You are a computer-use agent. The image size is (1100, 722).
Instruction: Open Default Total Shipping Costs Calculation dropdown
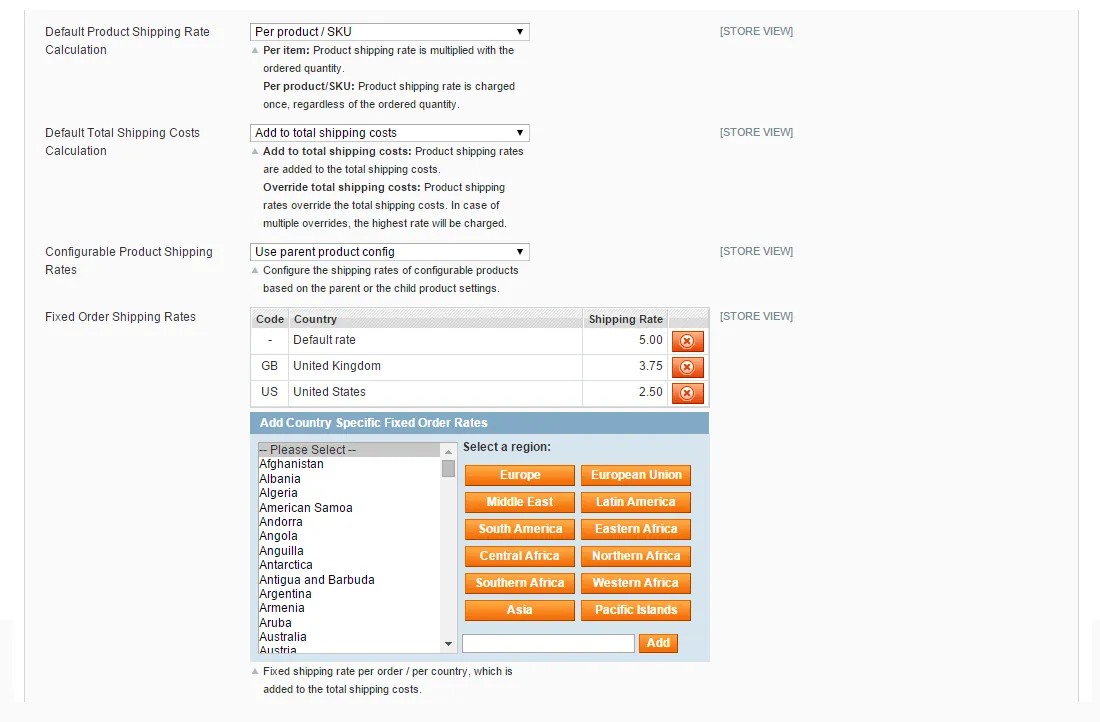[x=389, y=133]
